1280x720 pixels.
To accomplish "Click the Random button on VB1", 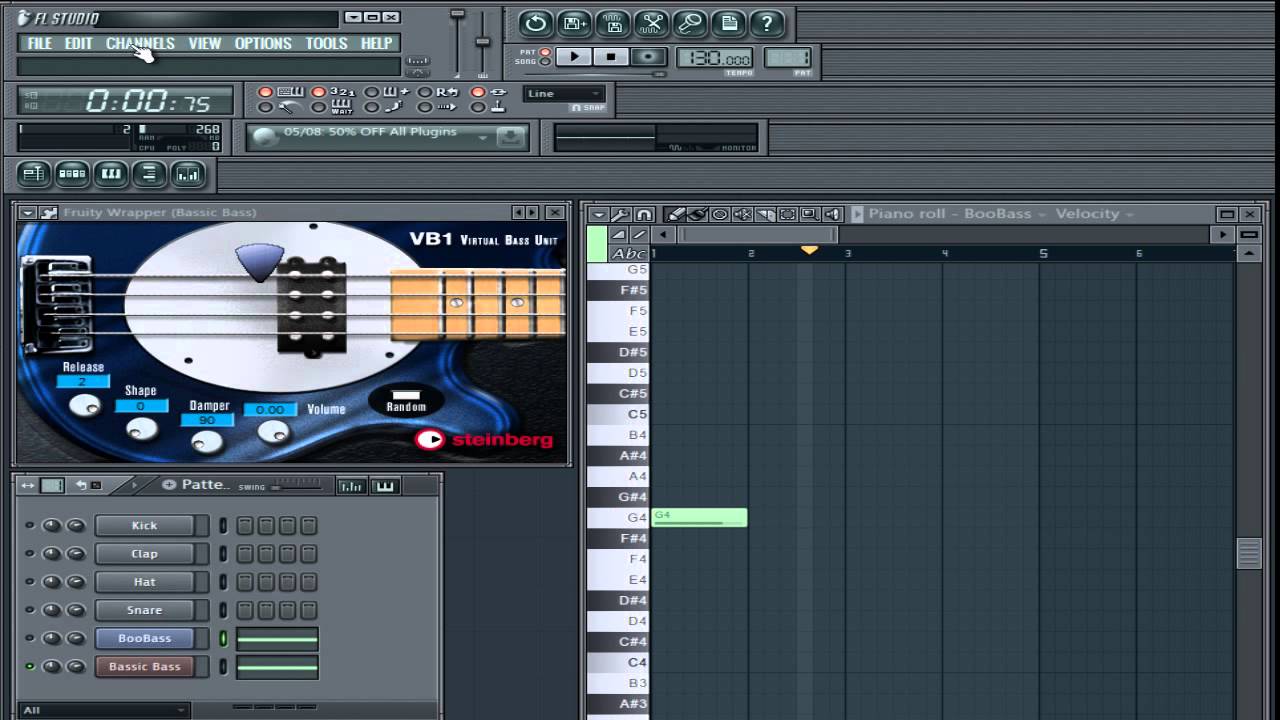I will (x=406, y=400).
